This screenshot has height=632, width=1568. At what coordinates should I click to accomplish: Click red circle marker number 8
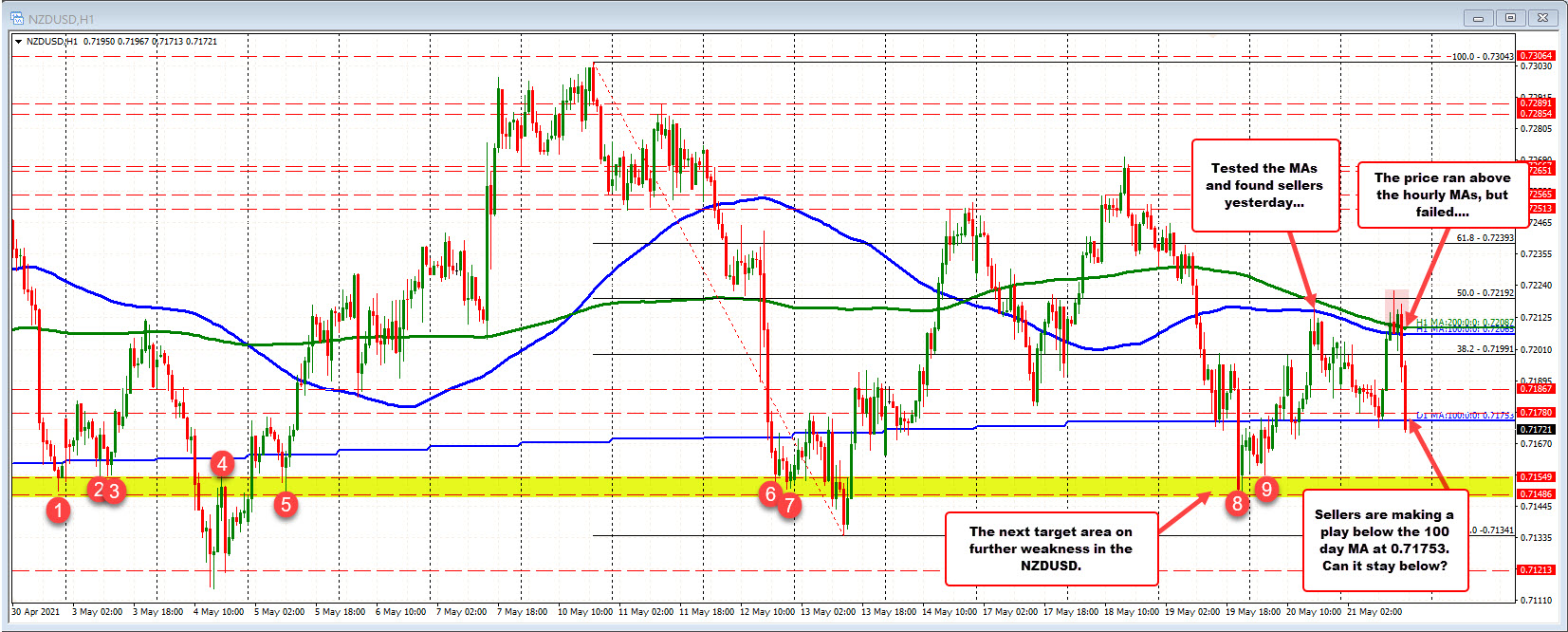pyautogui.click(x=1237, y=503)
